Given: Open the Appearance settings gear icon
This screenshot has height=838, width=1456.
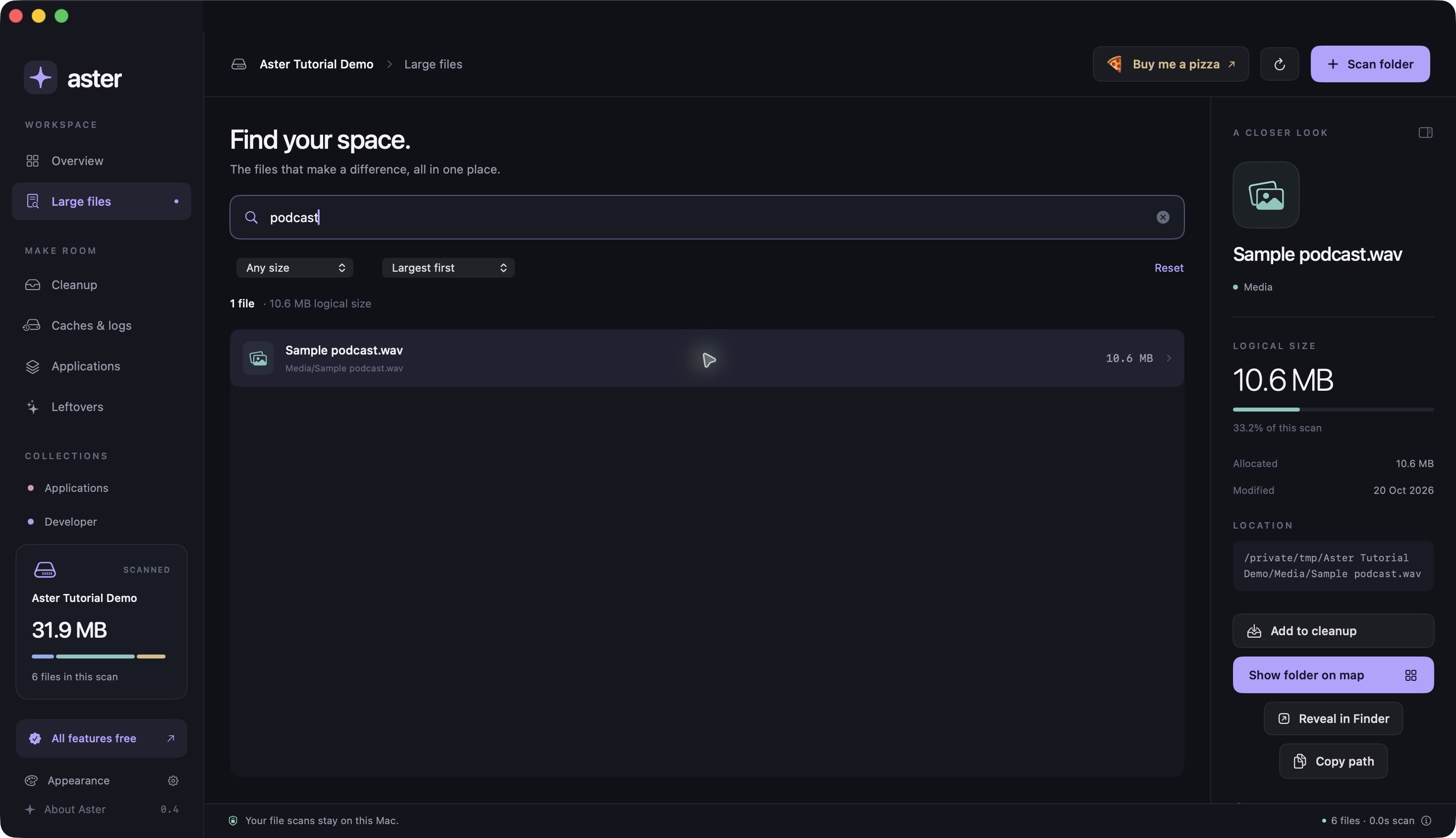Looking at the screenshot, I should coord(173,780).
